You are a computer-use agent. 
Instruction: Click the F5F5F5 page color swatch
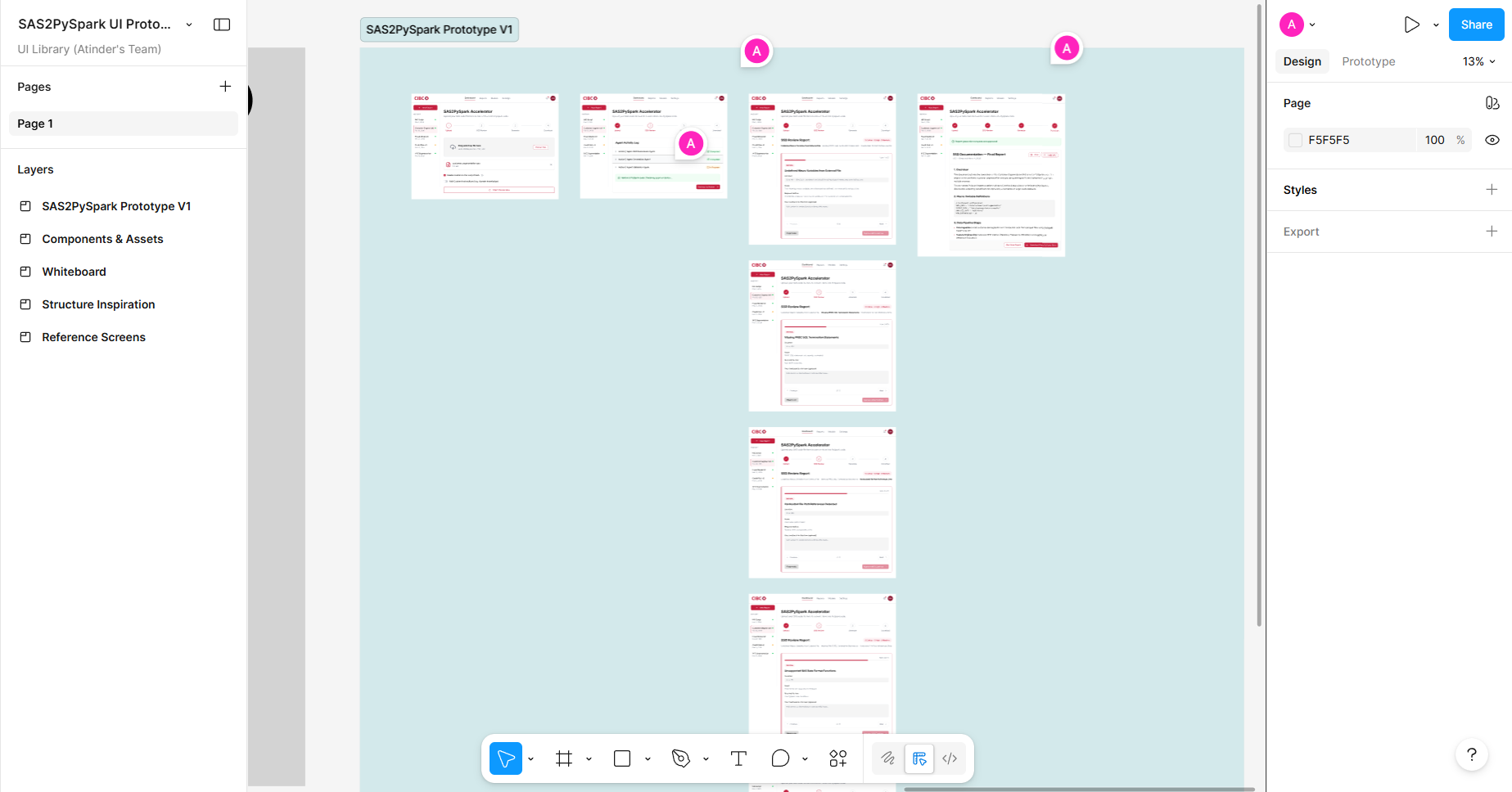[1295, 140]
